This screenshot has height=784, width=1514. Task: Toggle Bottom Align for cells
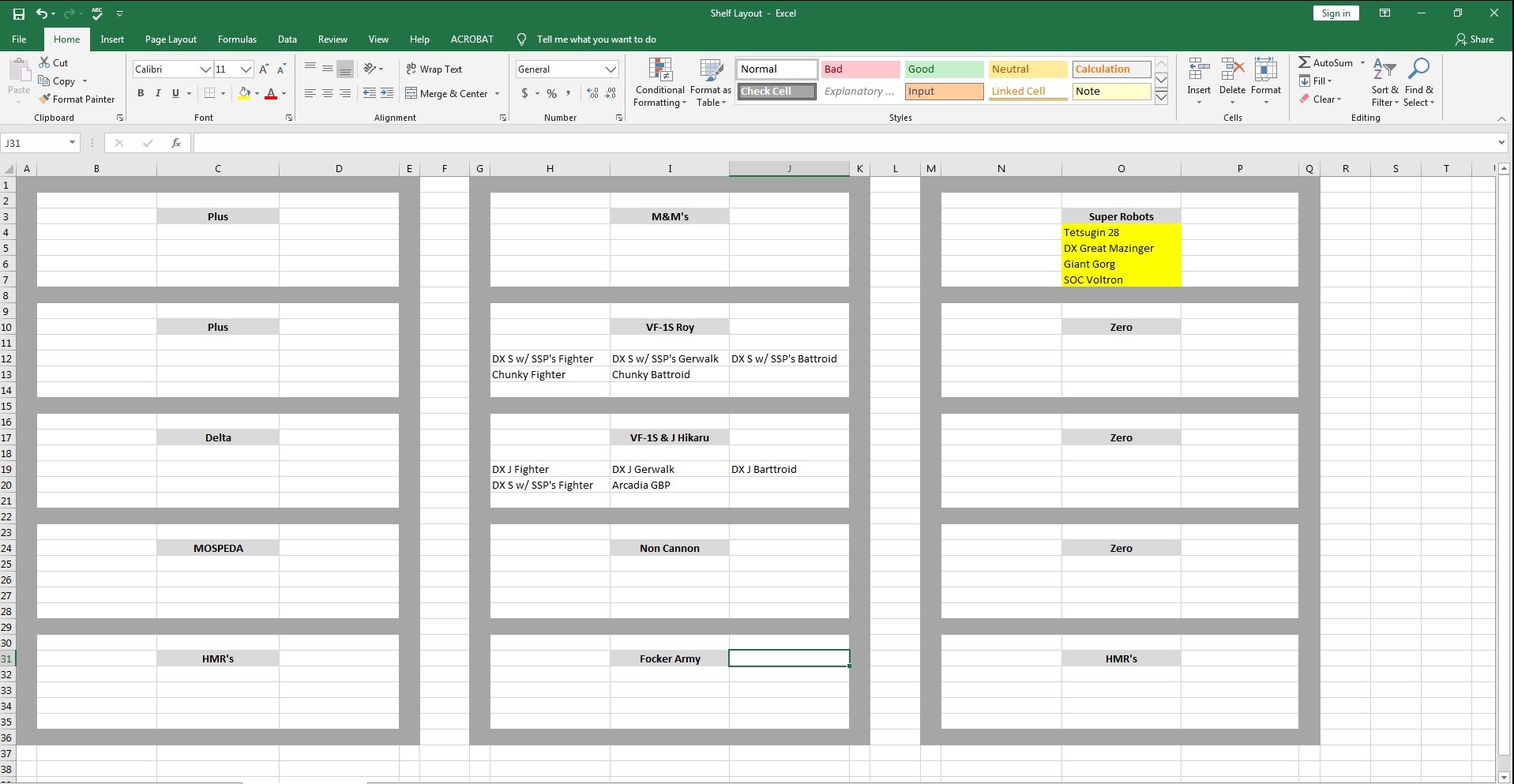pos(345,69)
